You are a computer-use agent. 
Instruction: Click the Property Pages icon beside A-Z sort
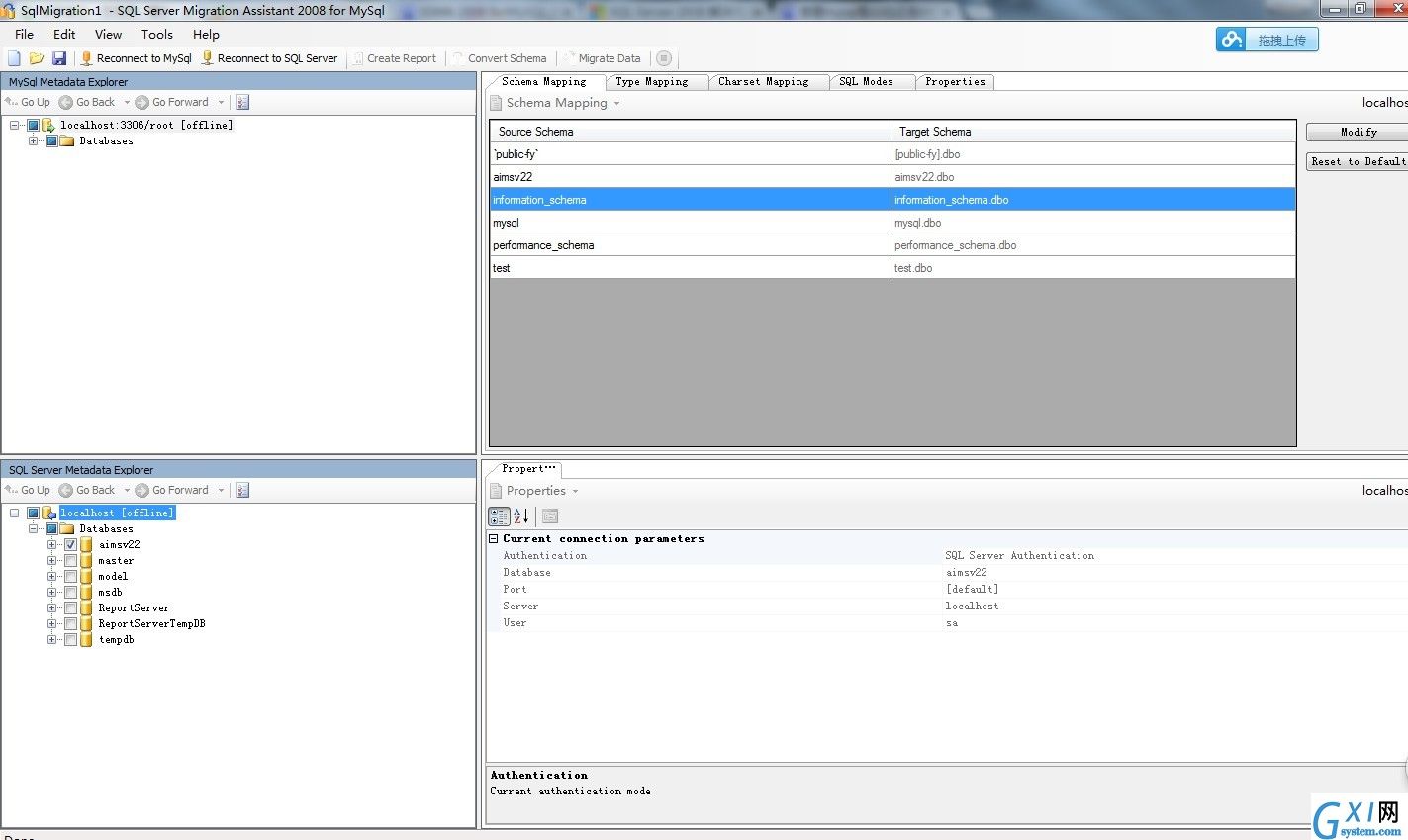550,515
